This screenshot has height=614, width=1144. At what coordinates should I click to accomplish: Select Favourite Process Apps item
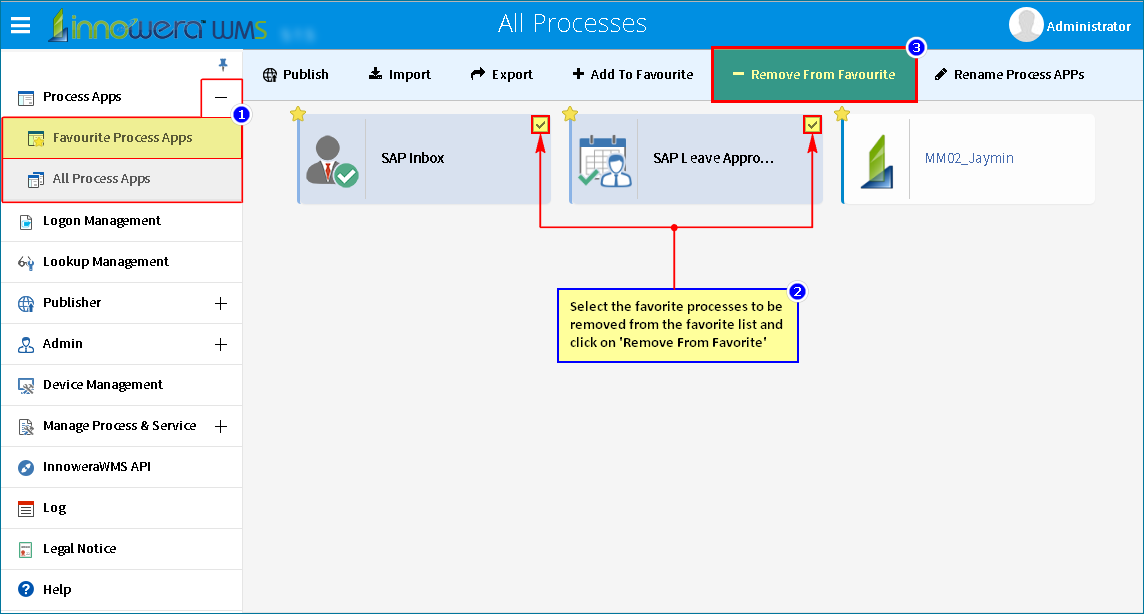122,138
